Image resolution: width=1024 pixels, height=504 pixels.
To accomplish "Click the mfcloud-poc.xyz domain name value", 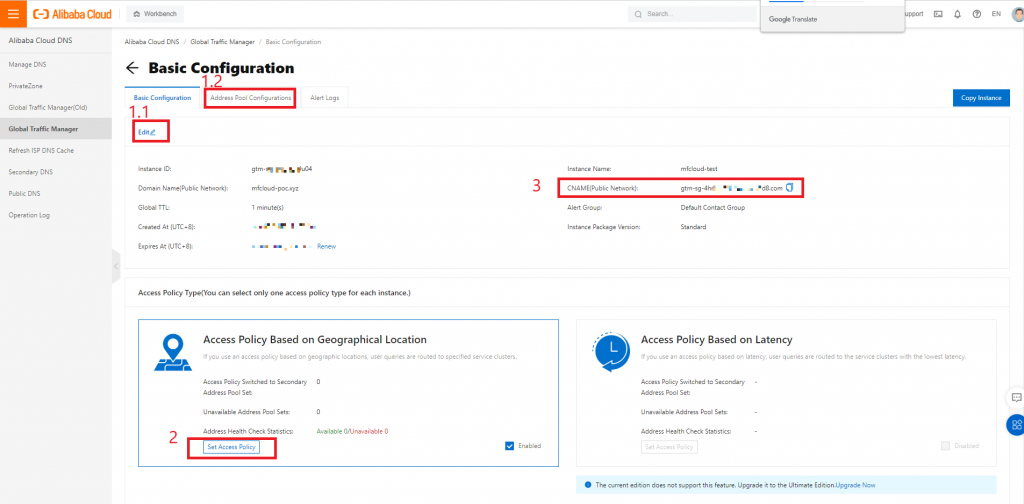I will pos(275,188).
